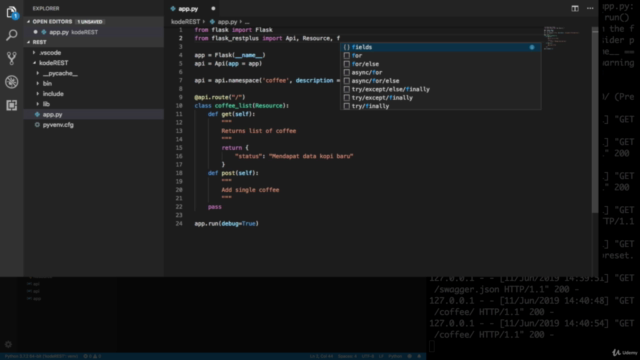This screenshot has height=360, width=640.
Task: Open the Explorer view in activity bar
Action: [x=11, y=12]
